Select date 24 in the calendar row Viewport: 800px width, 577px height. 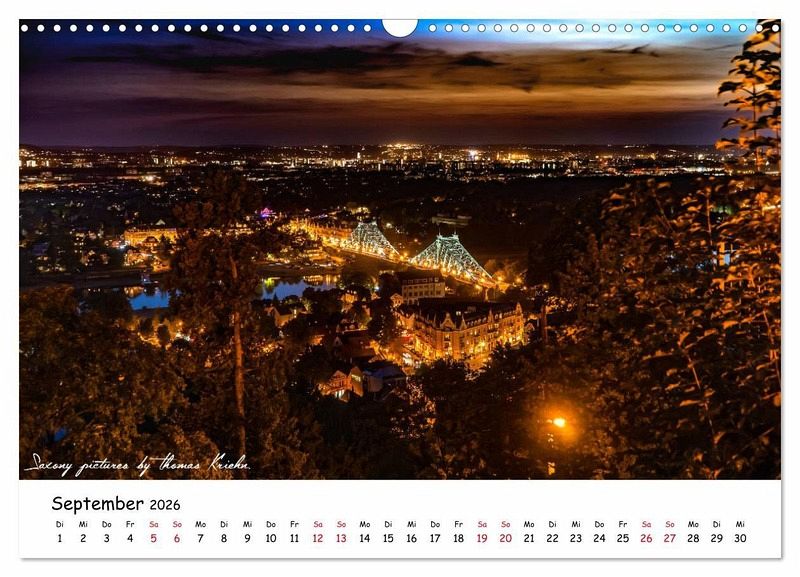coord(599,538)
